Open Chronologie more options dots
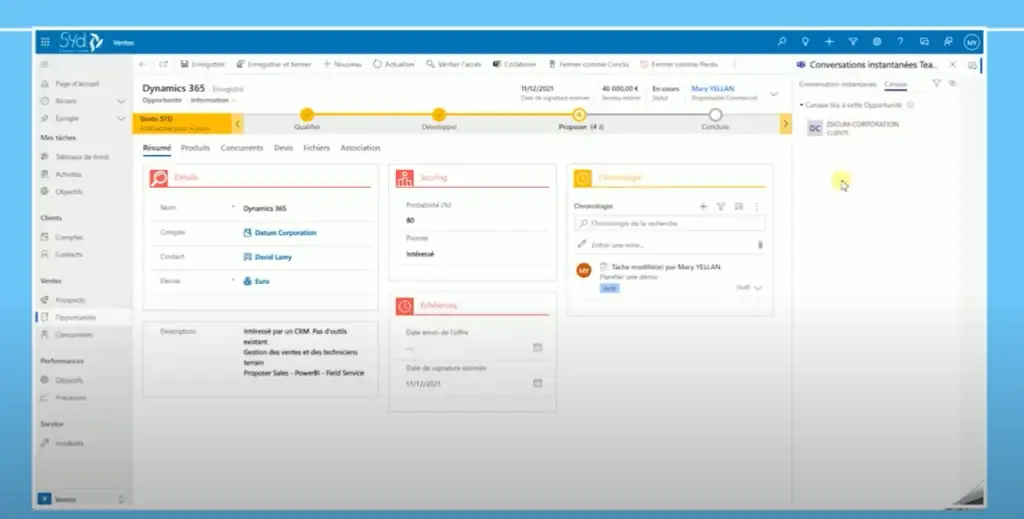 pos(756,206)
